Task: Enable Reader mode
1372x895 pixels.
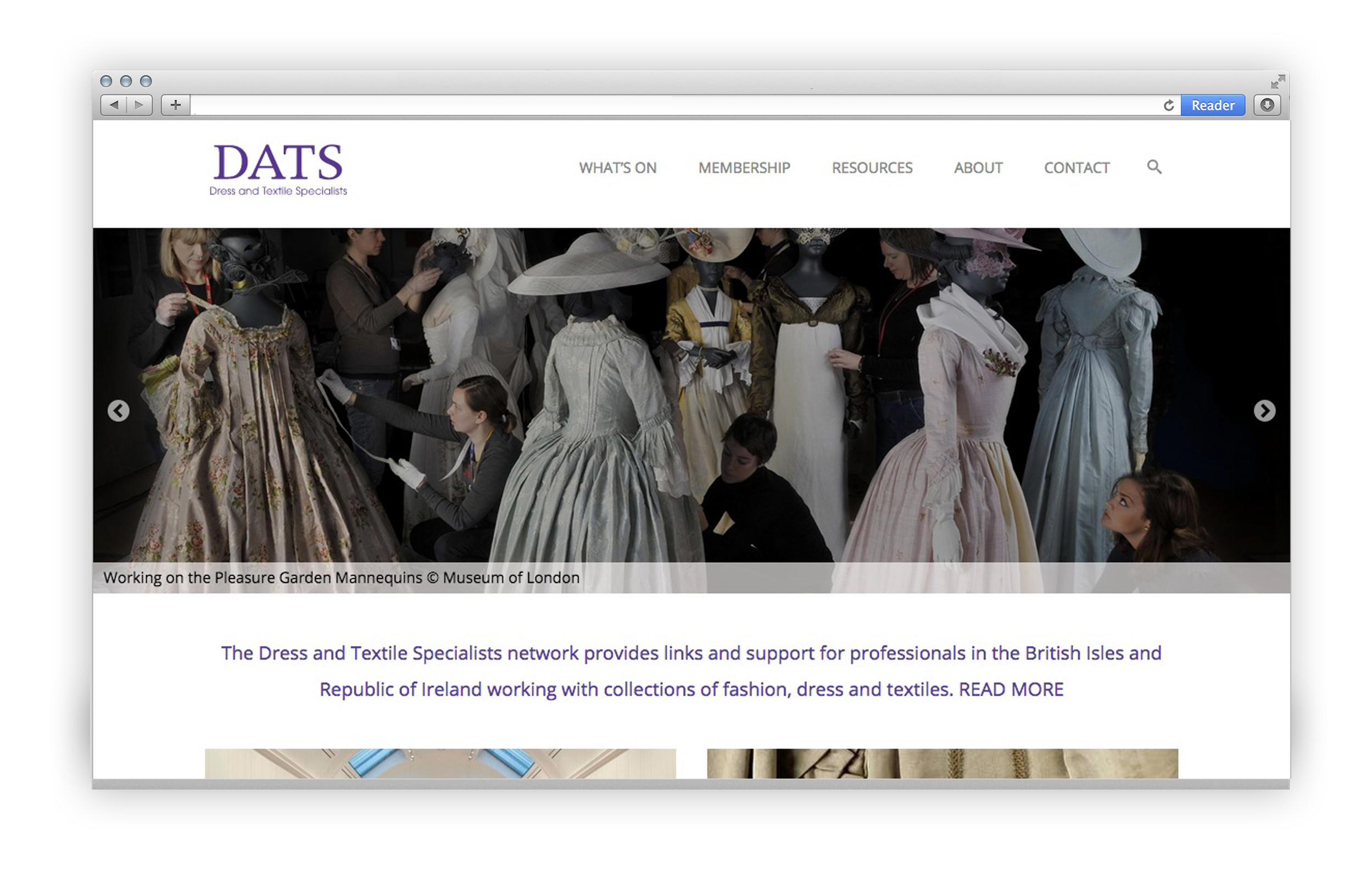Action: click(x=1213, y=105)
